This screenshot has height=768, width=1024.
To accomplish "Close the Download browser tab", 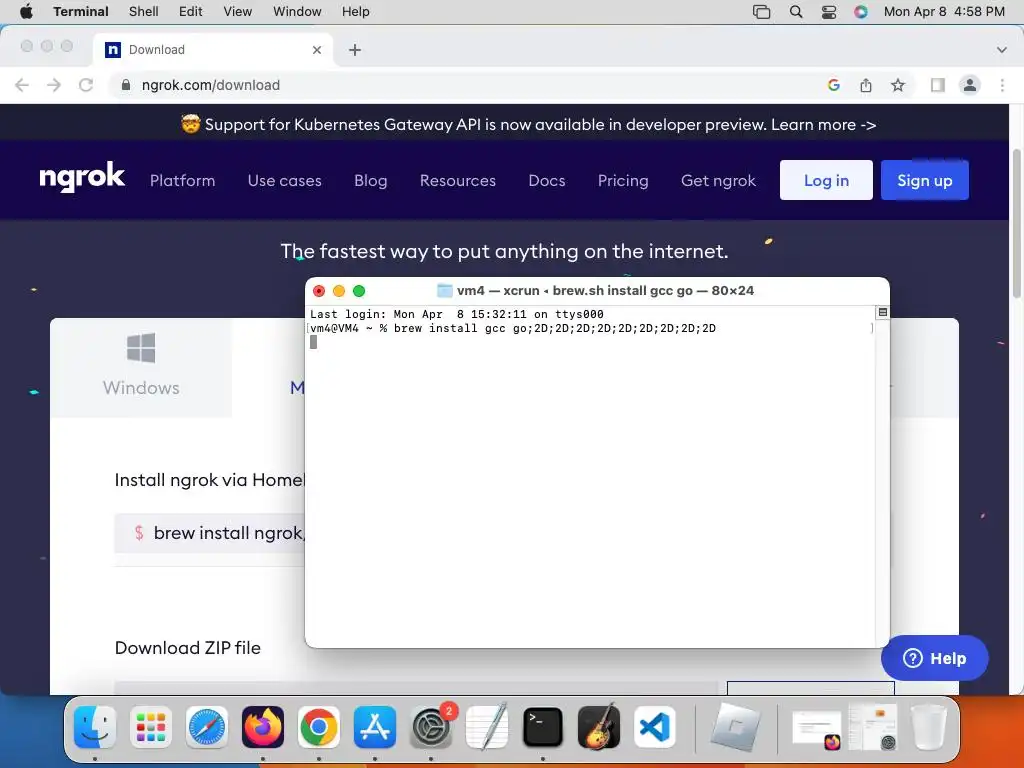I will coord(317,50).
